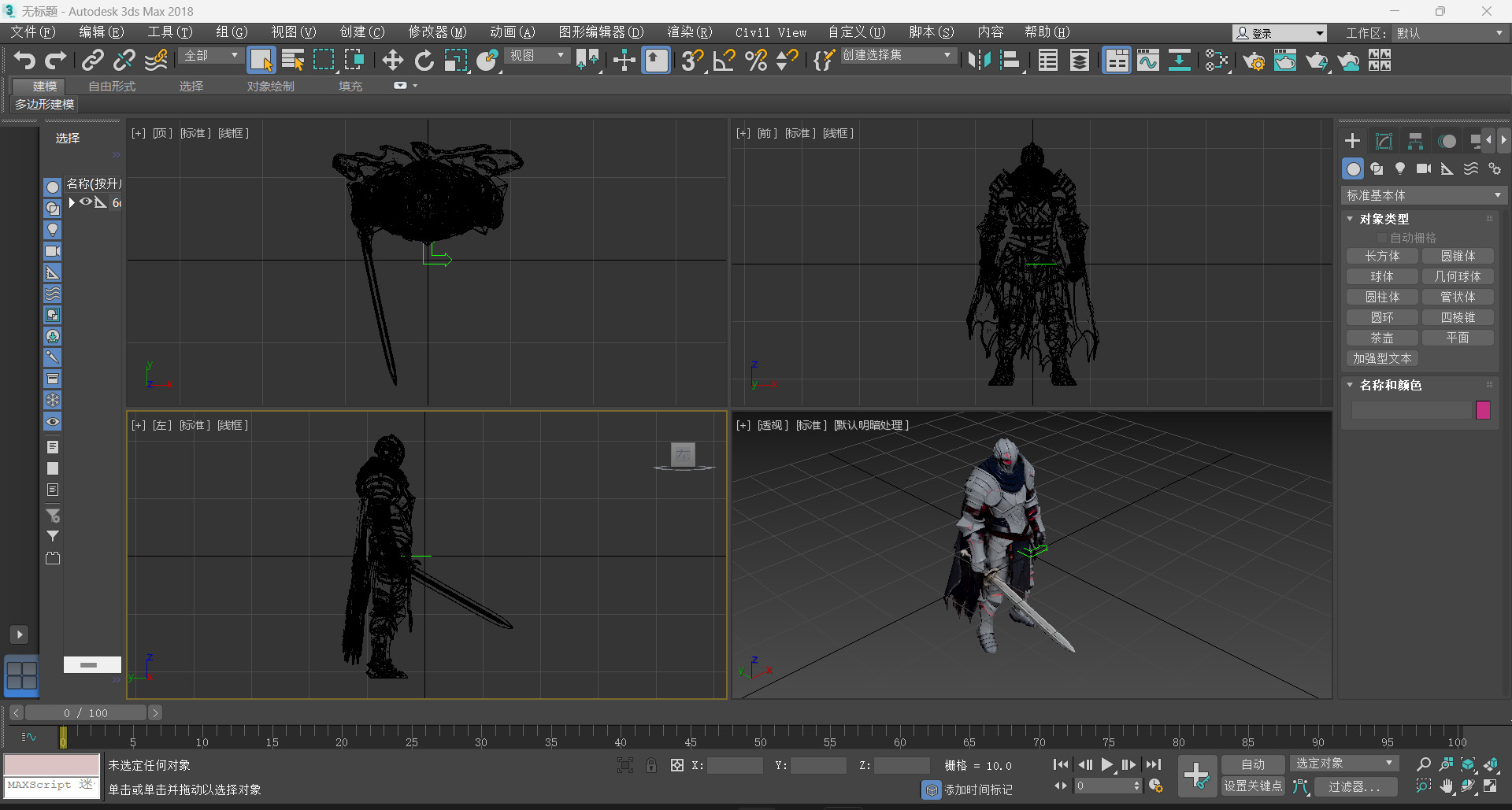Image resolution: width=1512 pixels, height=810 pixels.
Task: Click the pink object color swatch
Action: [1483, 409]
